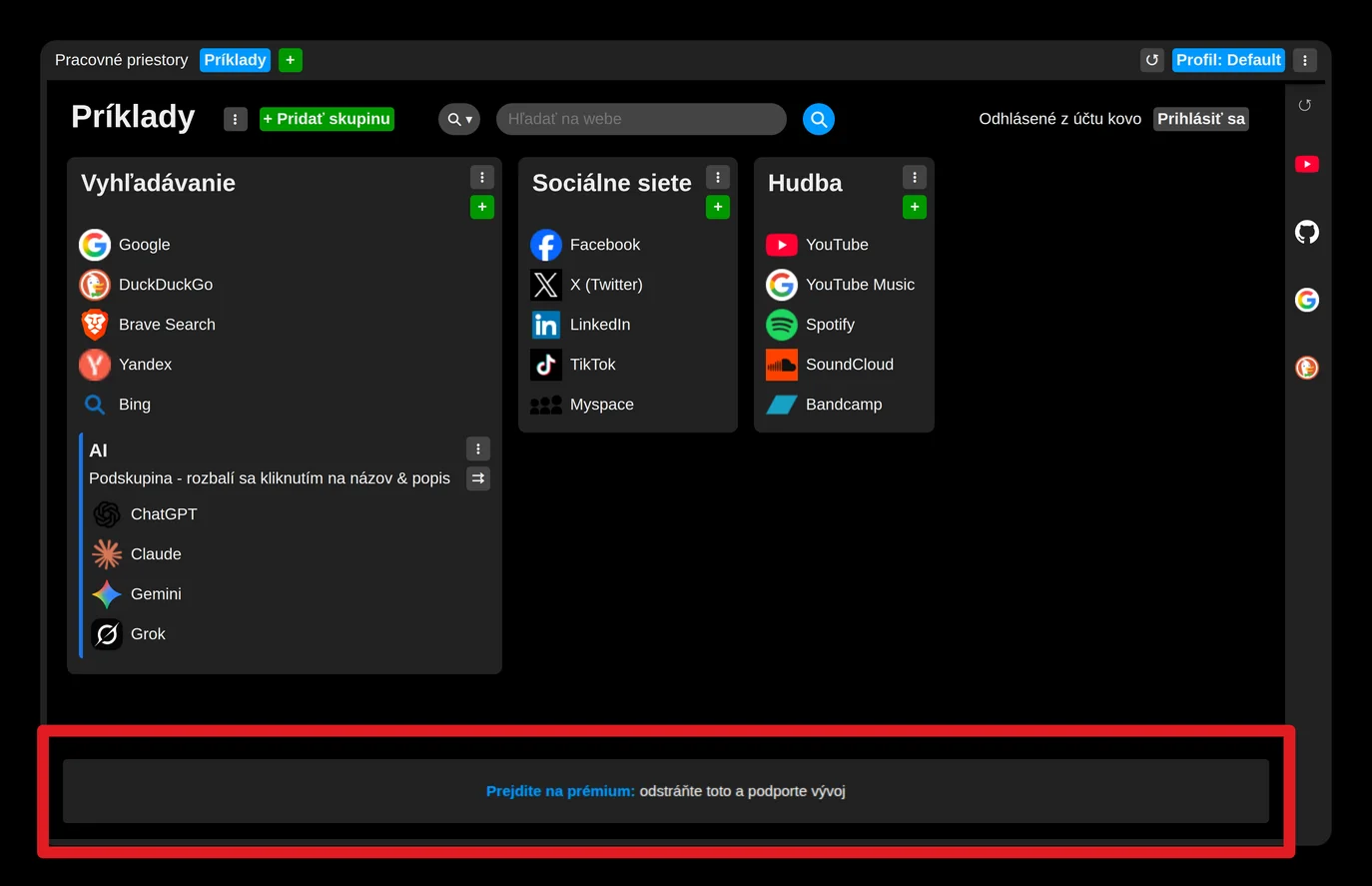Open the Vyhľadávanie group options menu
The image size is (1372, 886).
tap(482, 177)
